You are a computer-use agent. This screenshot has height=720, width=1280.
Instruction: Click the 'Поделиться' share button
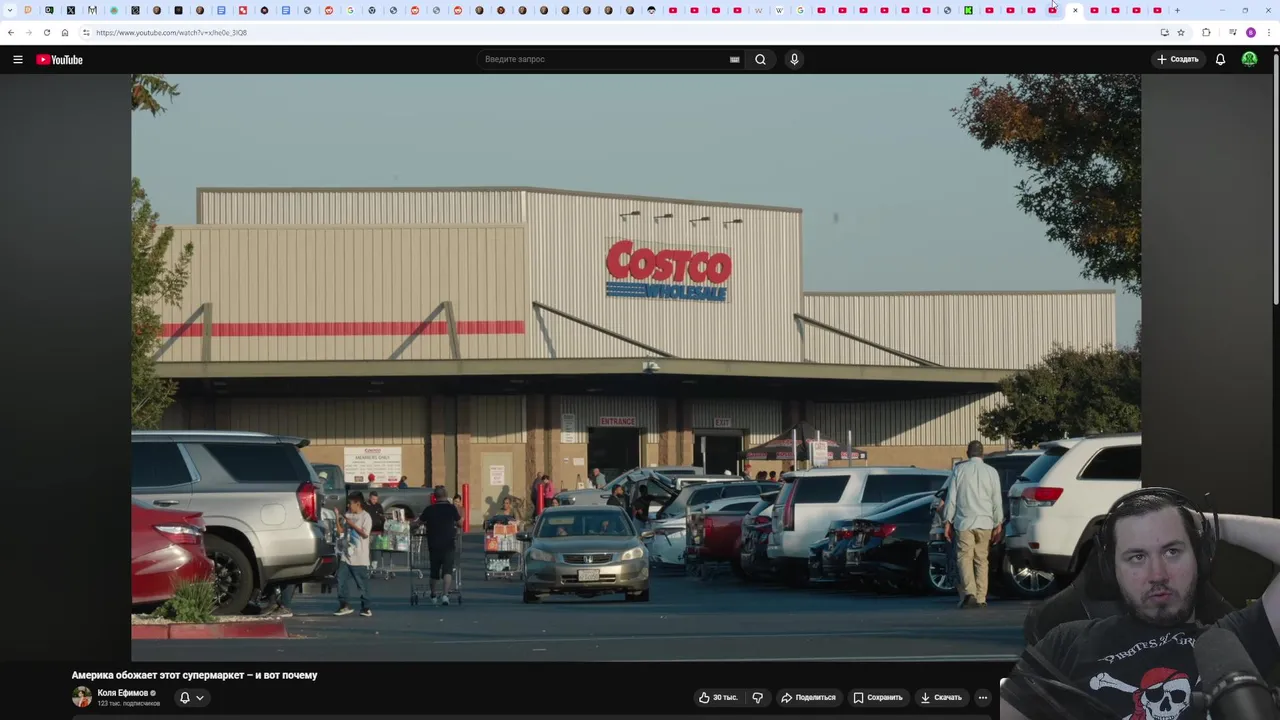point(808,697)
